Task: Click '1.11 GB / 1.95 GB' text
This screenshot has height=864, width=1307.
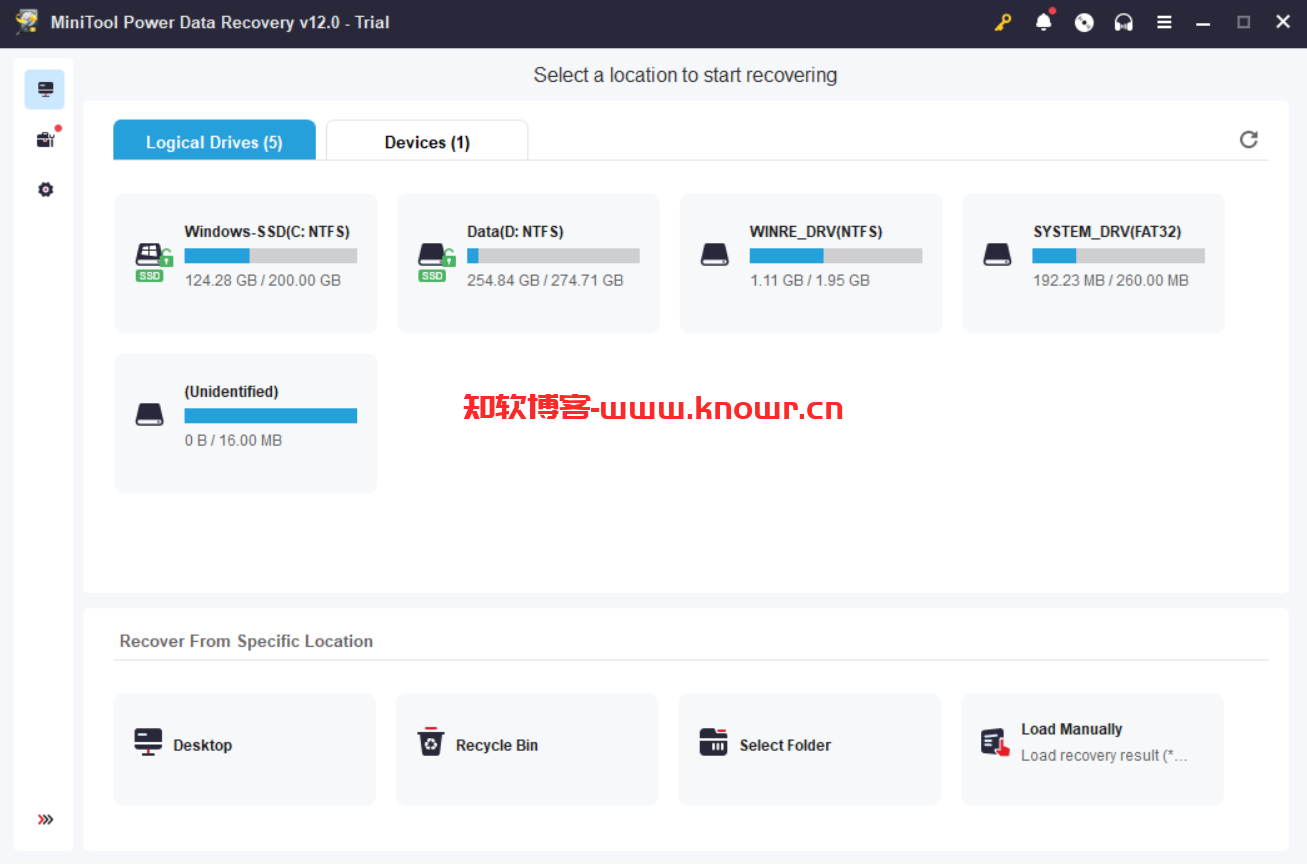Action: 810,281
